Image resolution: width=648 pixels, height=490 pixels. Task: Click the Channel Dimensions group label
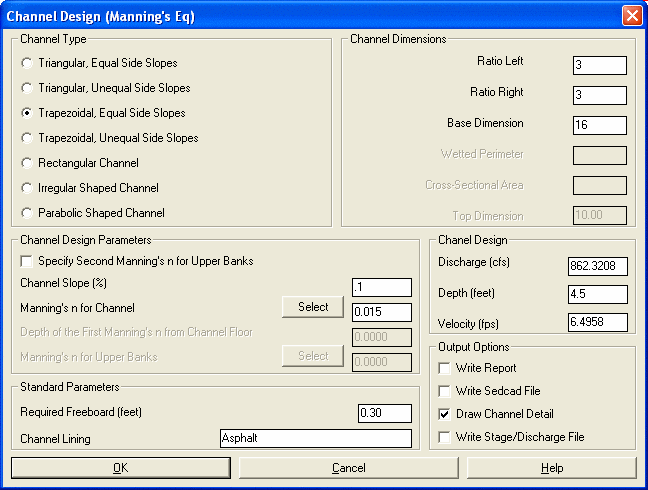pos(398,39)
